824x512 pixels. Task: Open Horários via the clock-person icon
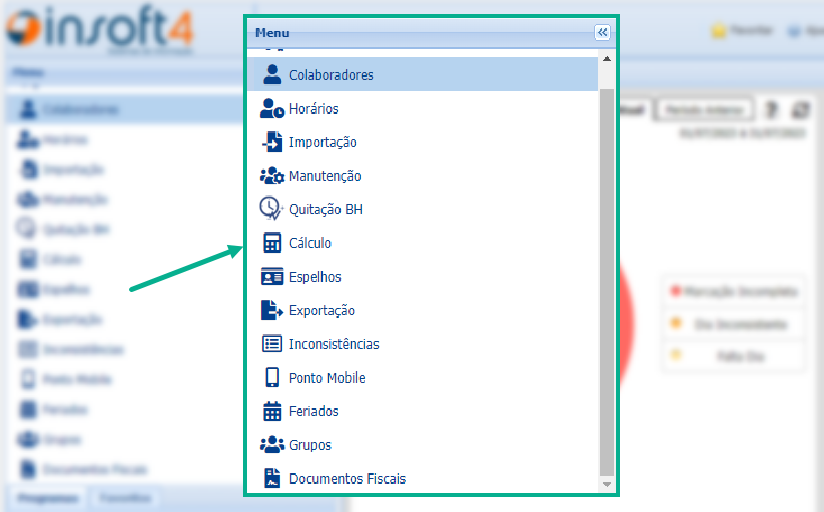coord(271,108)
